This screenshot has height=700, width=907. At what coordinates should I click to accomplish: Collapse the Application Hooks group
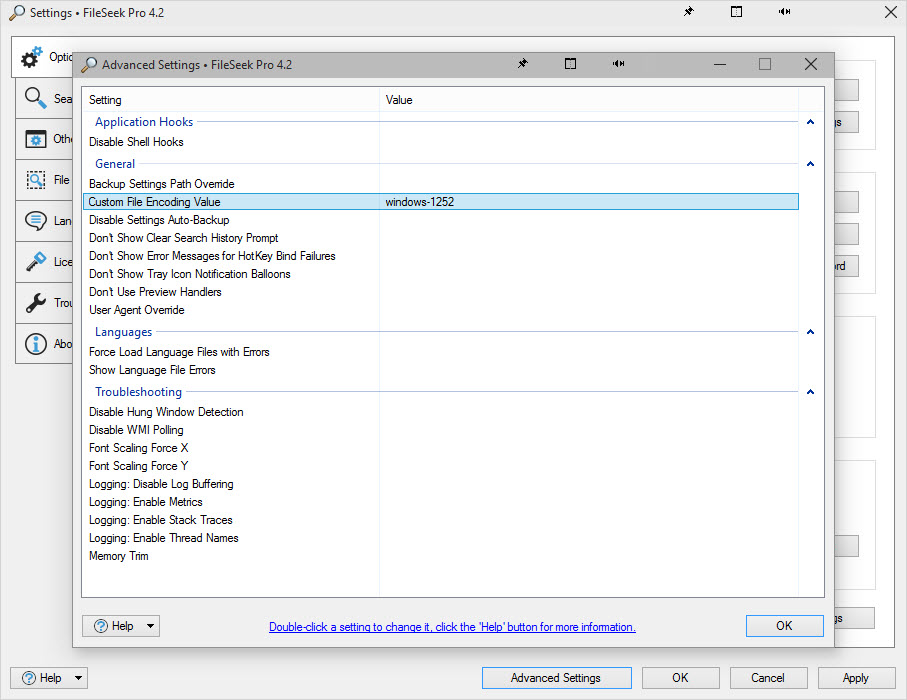810,122
